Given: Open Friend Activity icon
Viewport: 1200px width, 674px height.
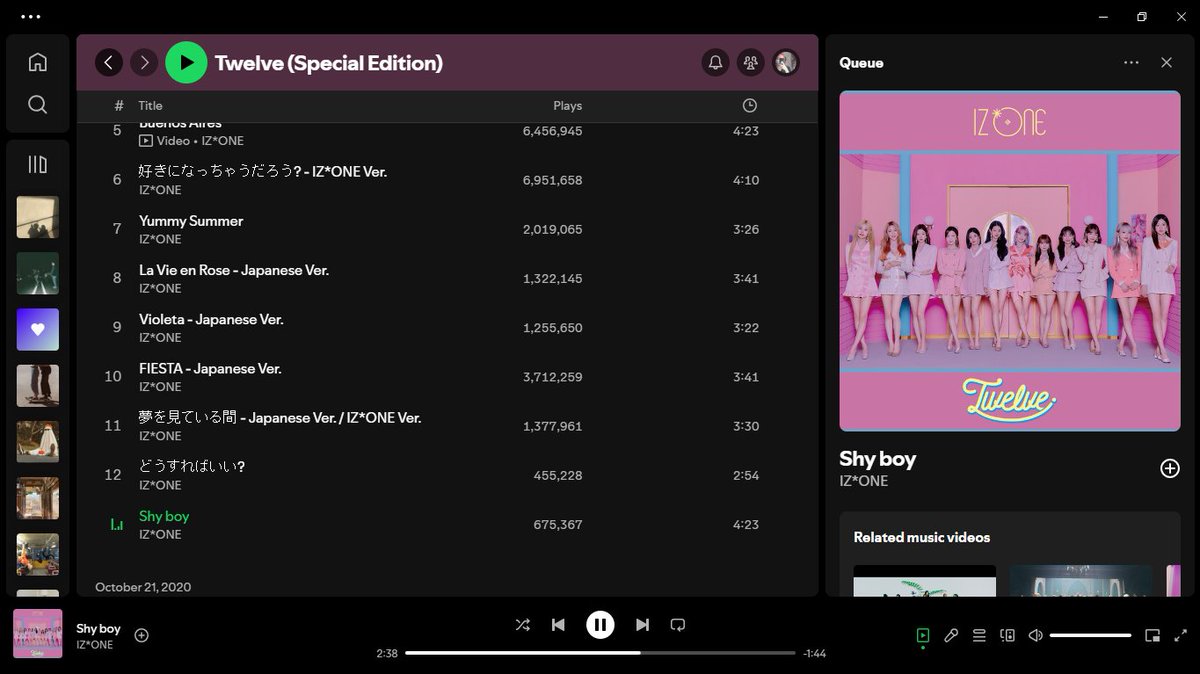Looking at the screenshot, I should click(x=750, y=63).
